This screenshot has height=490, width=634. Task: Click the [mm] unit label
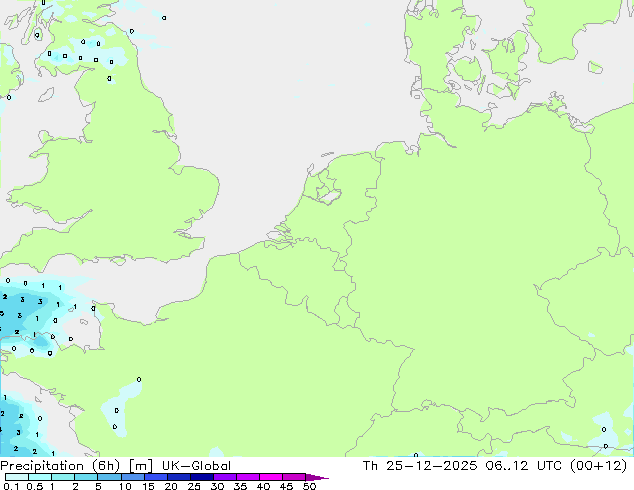tap(142, 466)
